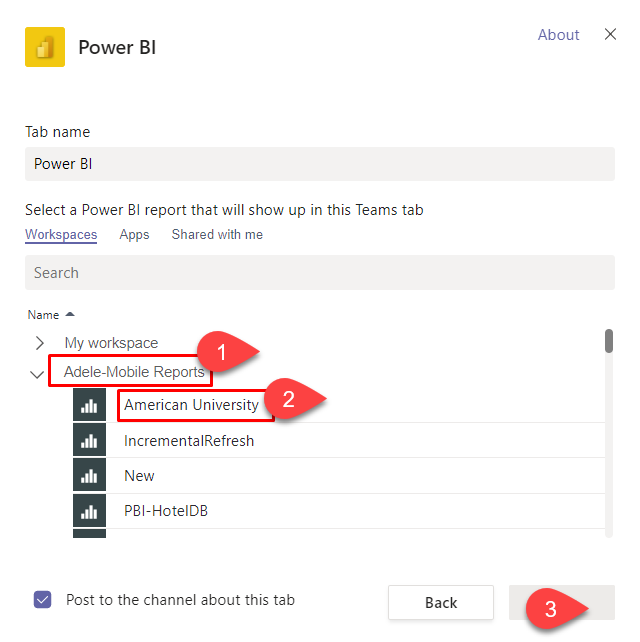The height and width of the screenshot is (642, 640).
Task: Click the PBI-HotelDB report icon
Action: point(89,511)
